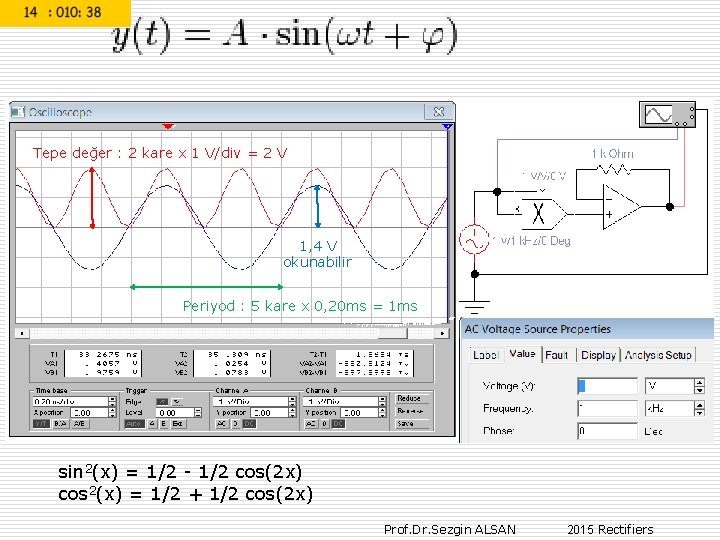Click the "1,4 V okunabilir" annotation
Screen dimensions: 720x540
point(317,254)
